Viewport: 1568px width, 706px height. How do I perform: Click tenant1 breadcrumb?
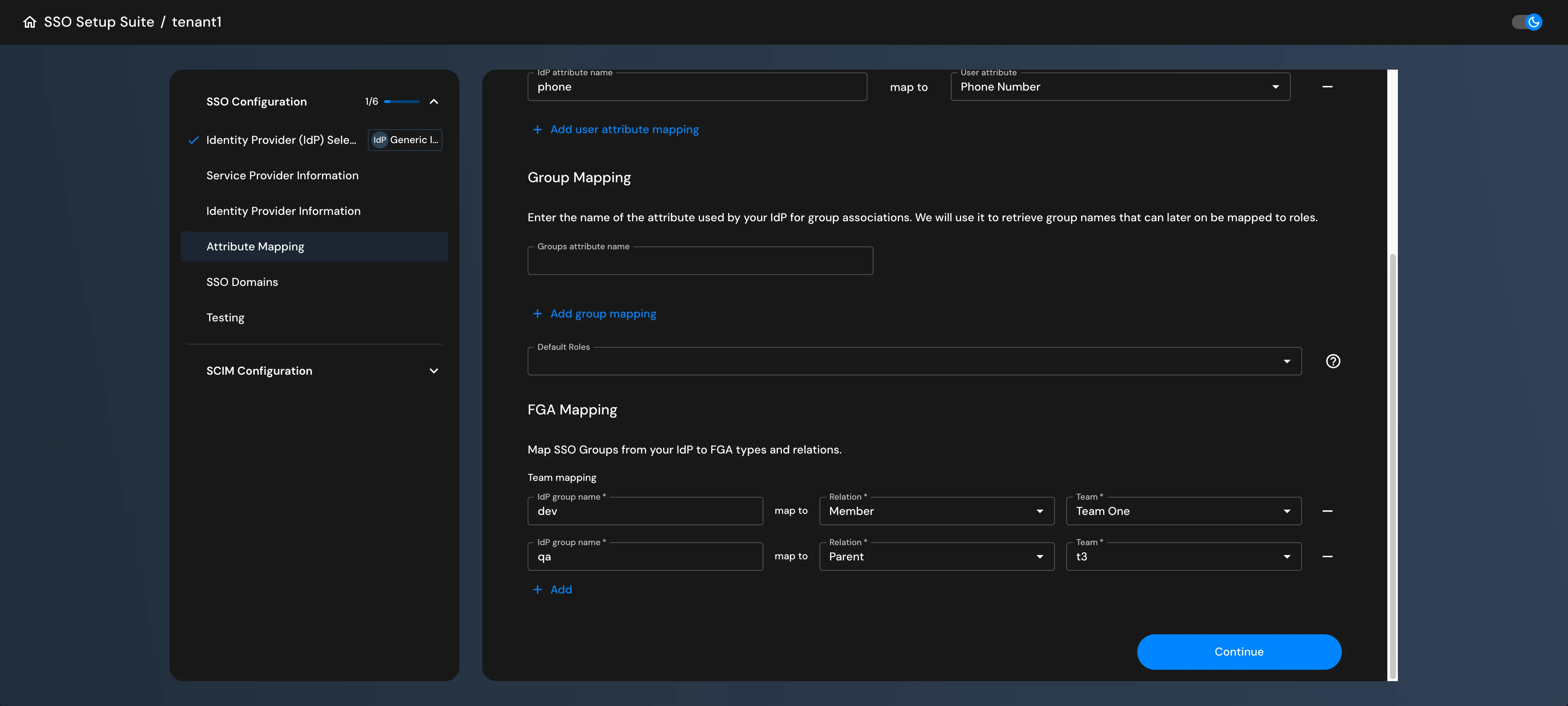(x=197, y=22)
